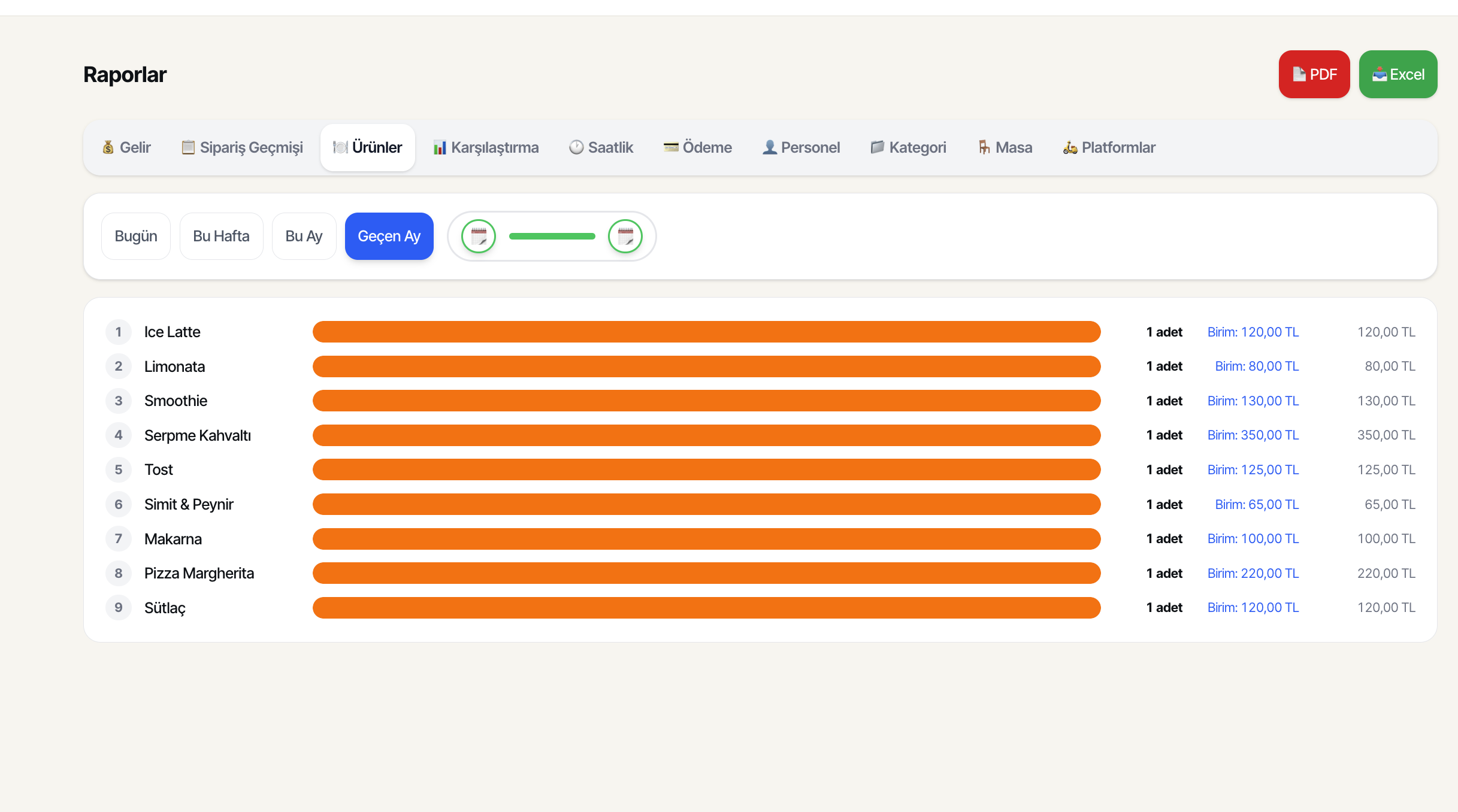Viewport: 1458px width, 812px height.
Task: Click the 130,00 TL total for Smoothie
Action: point(1386,401)
